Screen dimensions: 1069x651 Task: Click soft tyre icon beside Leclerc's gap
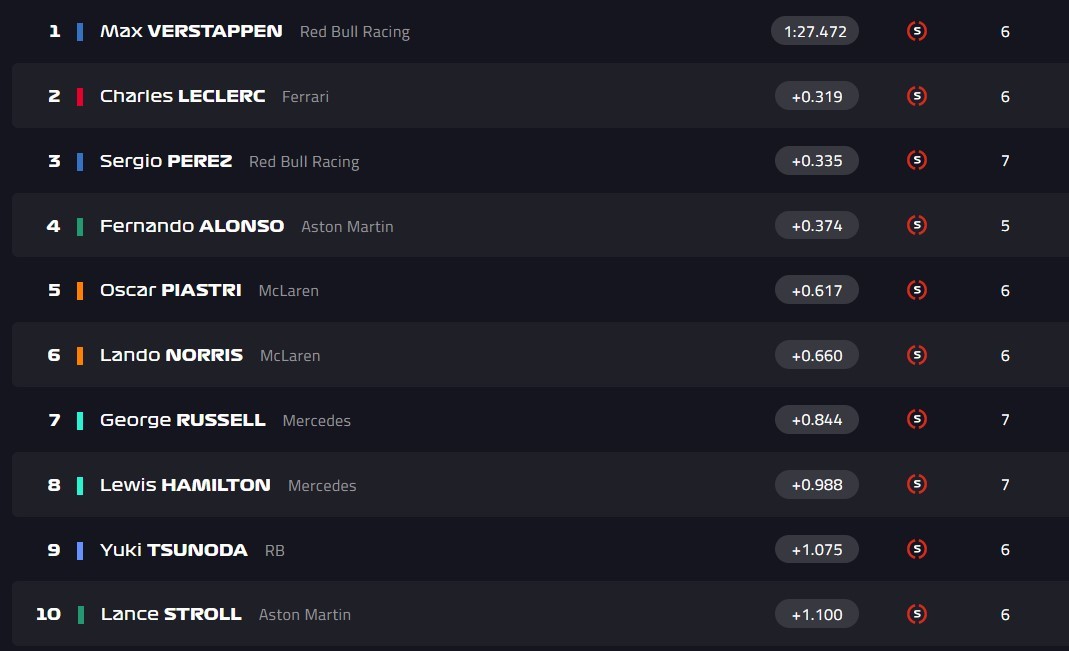click(916, 96)
